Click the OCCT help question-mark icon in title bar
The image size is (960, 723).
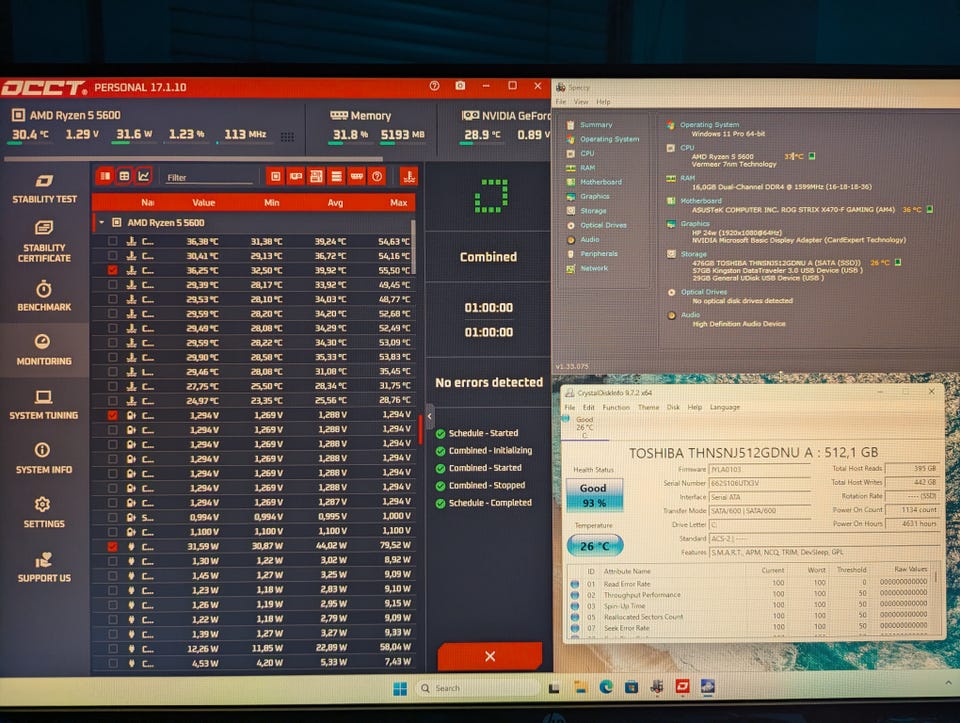(x=435, y=86)
